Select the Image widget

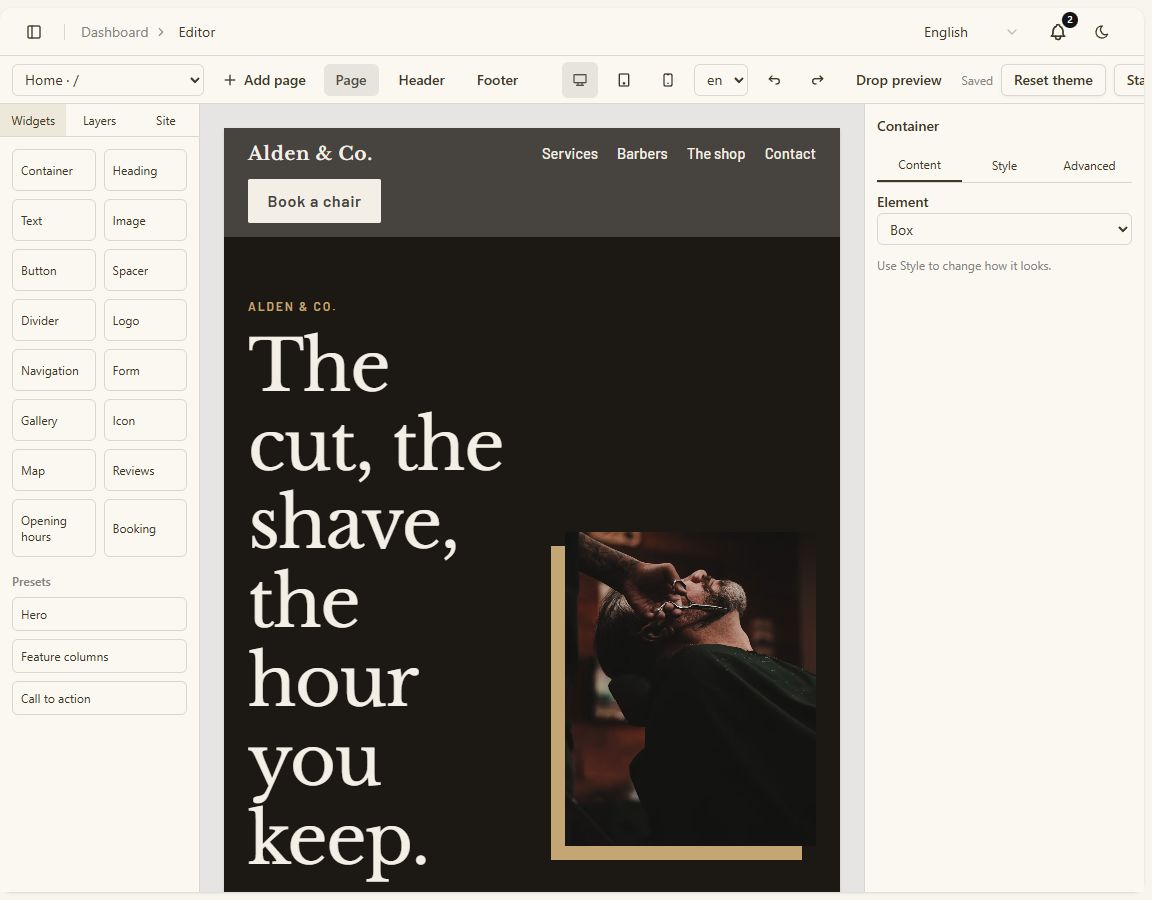(x=145, y=220)
